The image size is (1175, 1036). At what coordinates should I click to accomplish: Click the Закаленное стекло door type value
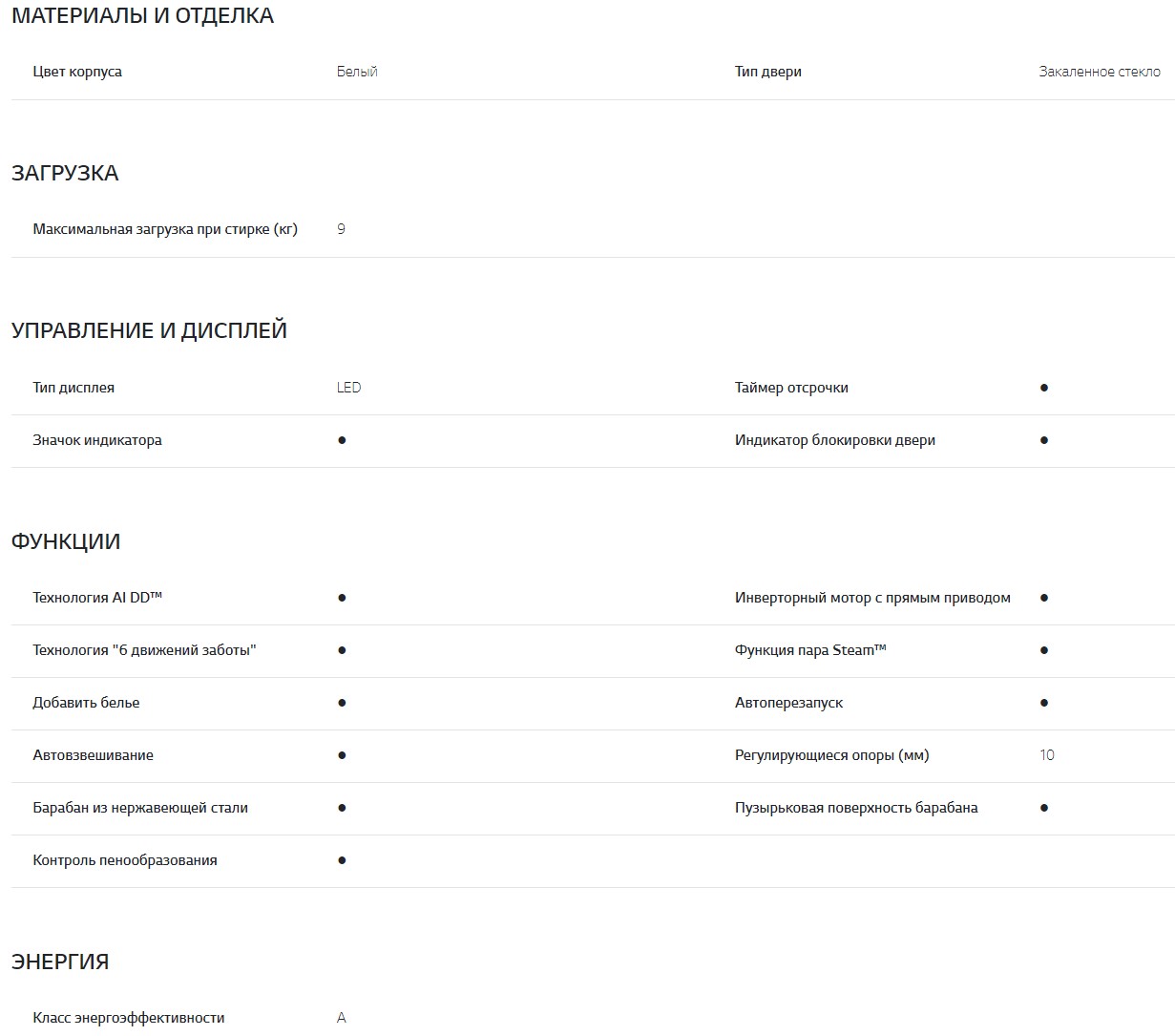(x=1100, y=72)
